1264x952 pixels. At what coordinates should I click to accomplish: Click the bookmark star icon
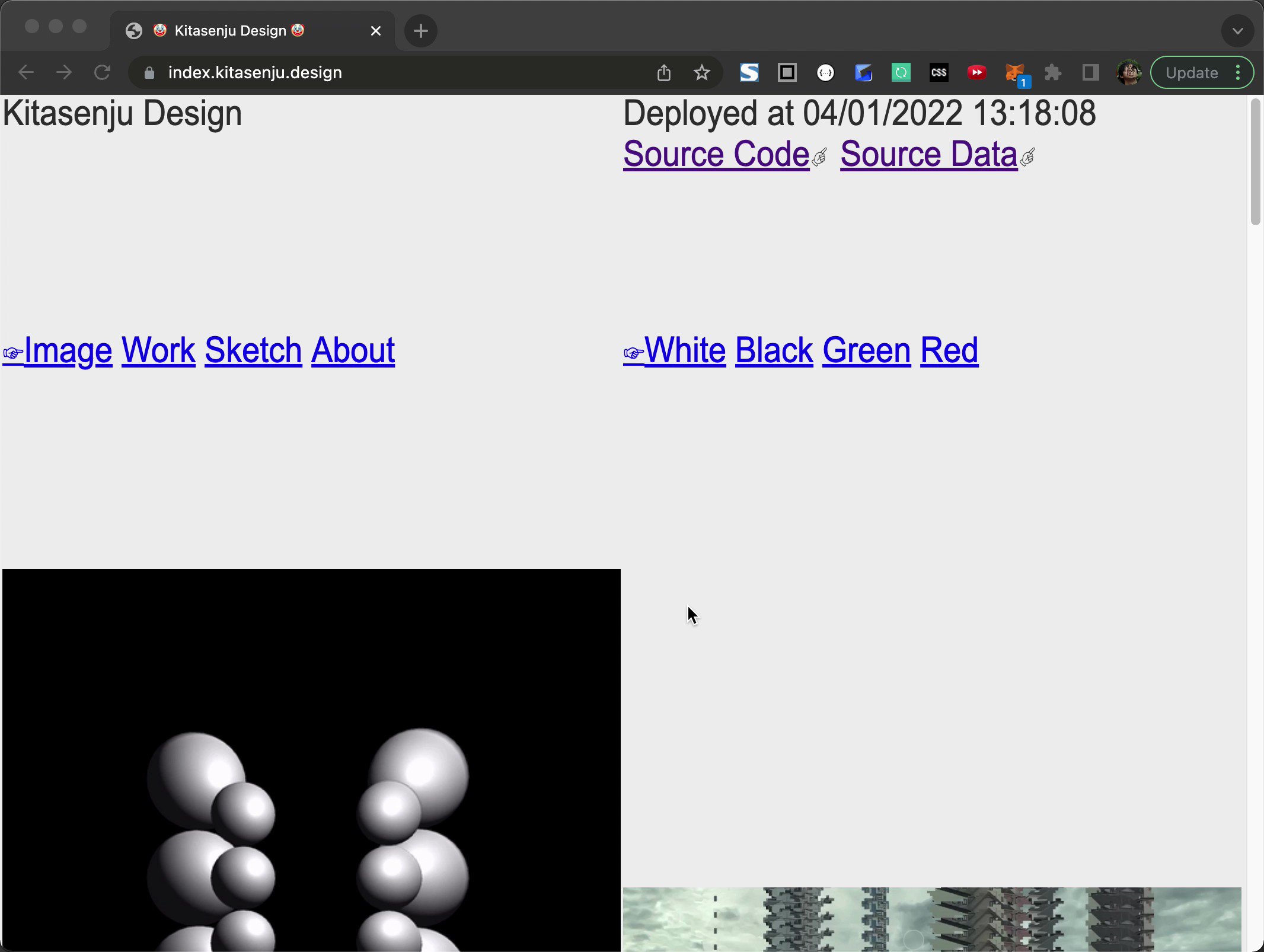(701, 73)
